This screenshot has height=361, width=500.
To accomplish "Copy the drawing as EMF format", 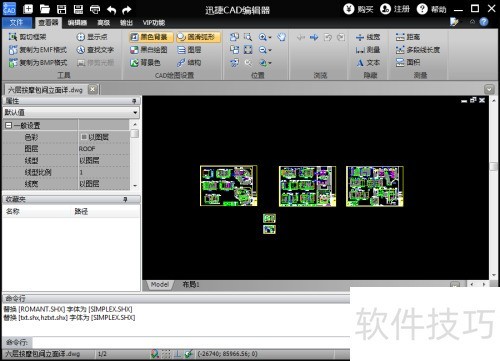I will 38,50.
